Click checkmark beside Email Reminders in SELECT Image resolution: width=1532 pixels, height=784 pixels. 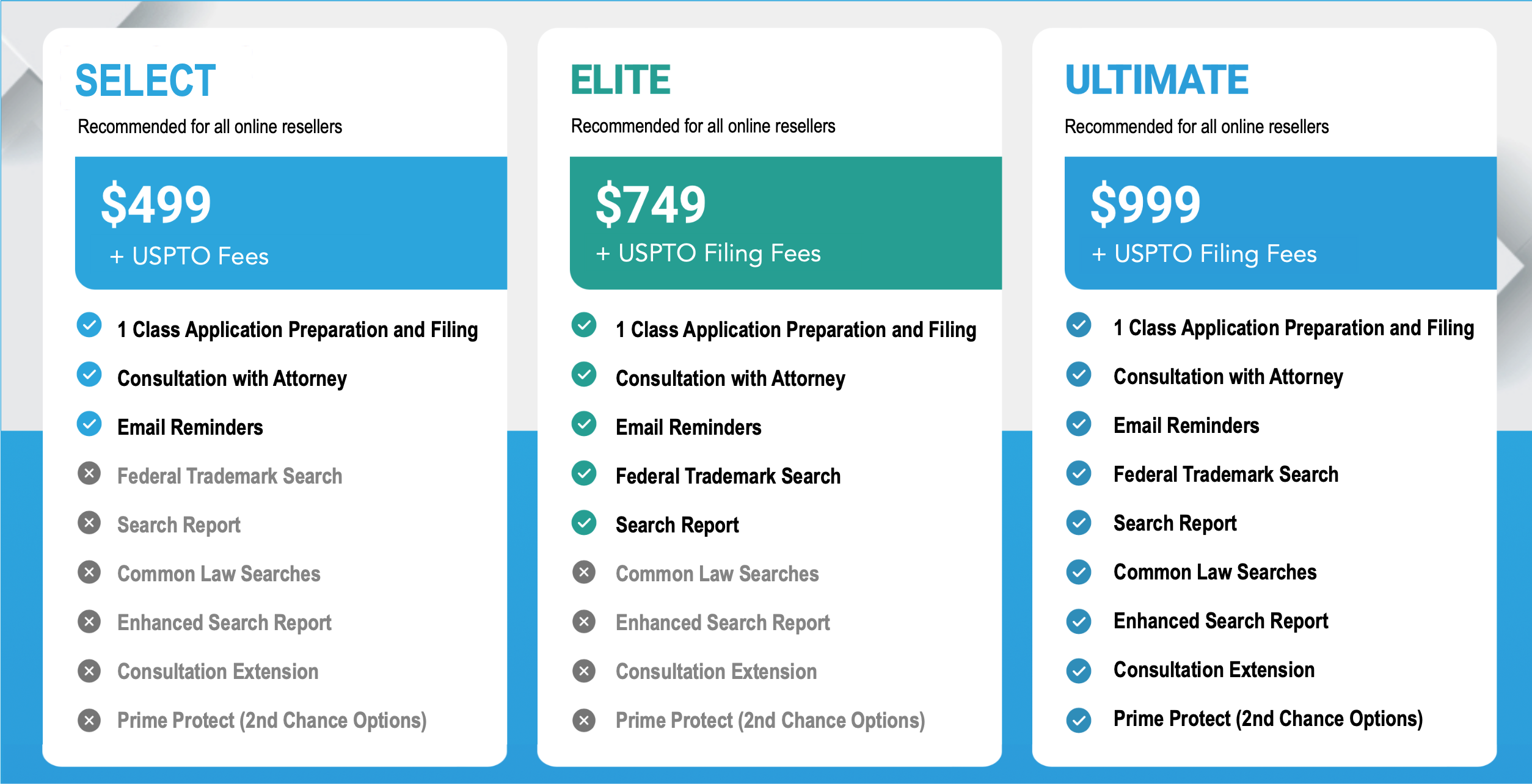pyautogui.click(x=89, y=424)
